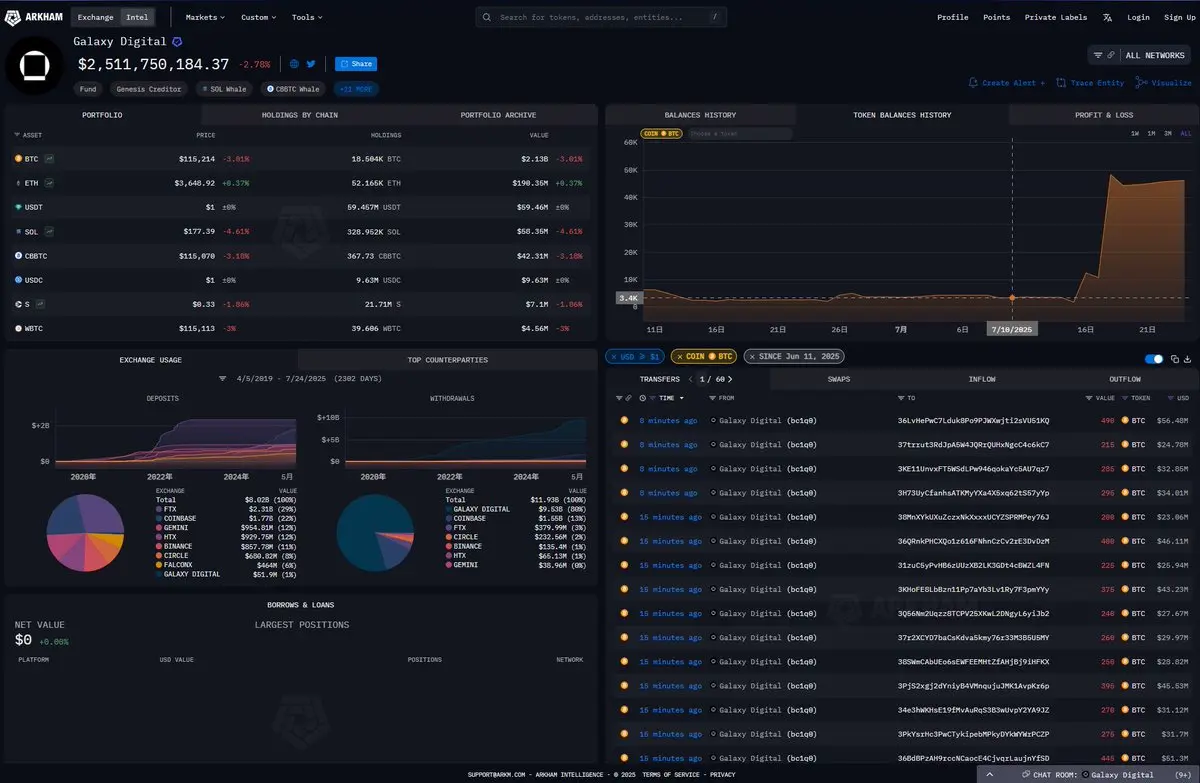Click the filter icon next to ALL NETWORKS
Screen dimensions: 1200x783
coord(1098,55)
